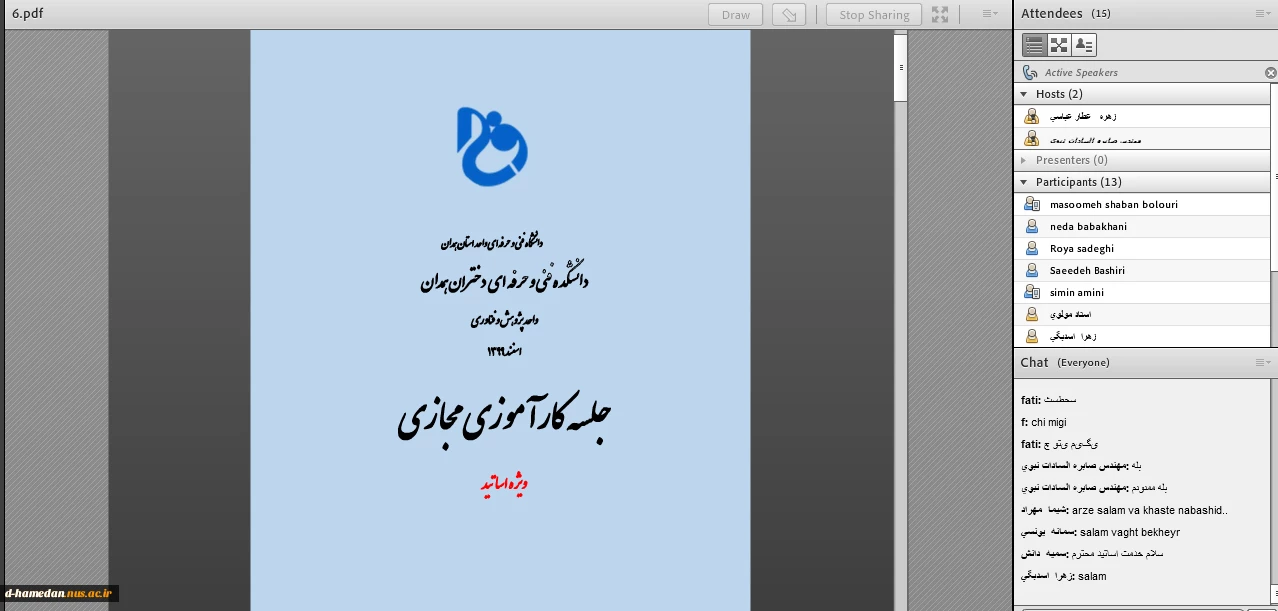This screenshot has height=611, width=1278.
Task: Select host زهره عطار عباسي
Action: click(x=1141, y=116)
